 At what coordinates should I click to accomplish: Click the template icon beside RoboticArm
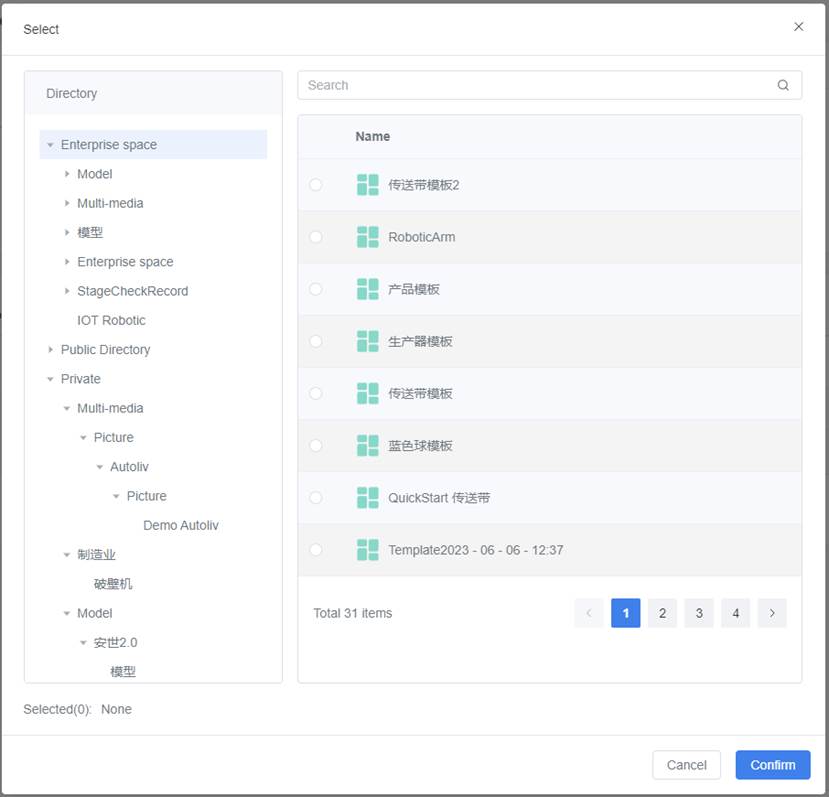coord(367,237)
